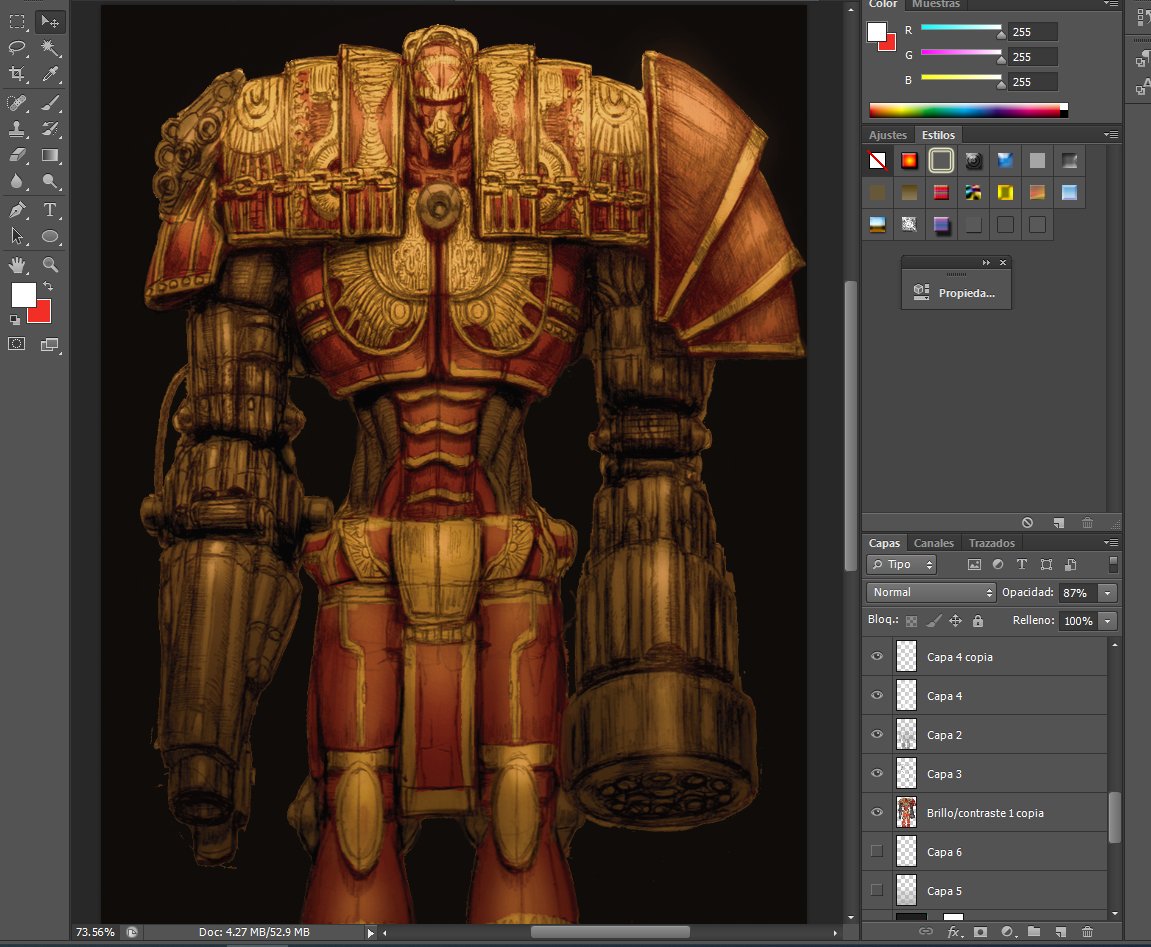Create a new layer group
This screenshot has height=947, width=1151.
coord(1034,932)
